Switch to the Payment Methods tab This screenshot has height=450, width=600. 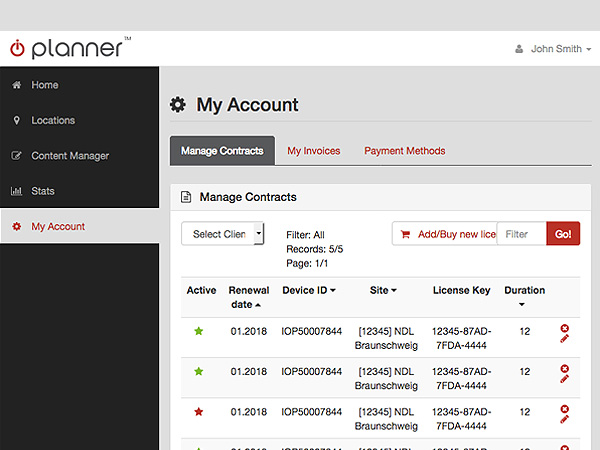(404, 151)
